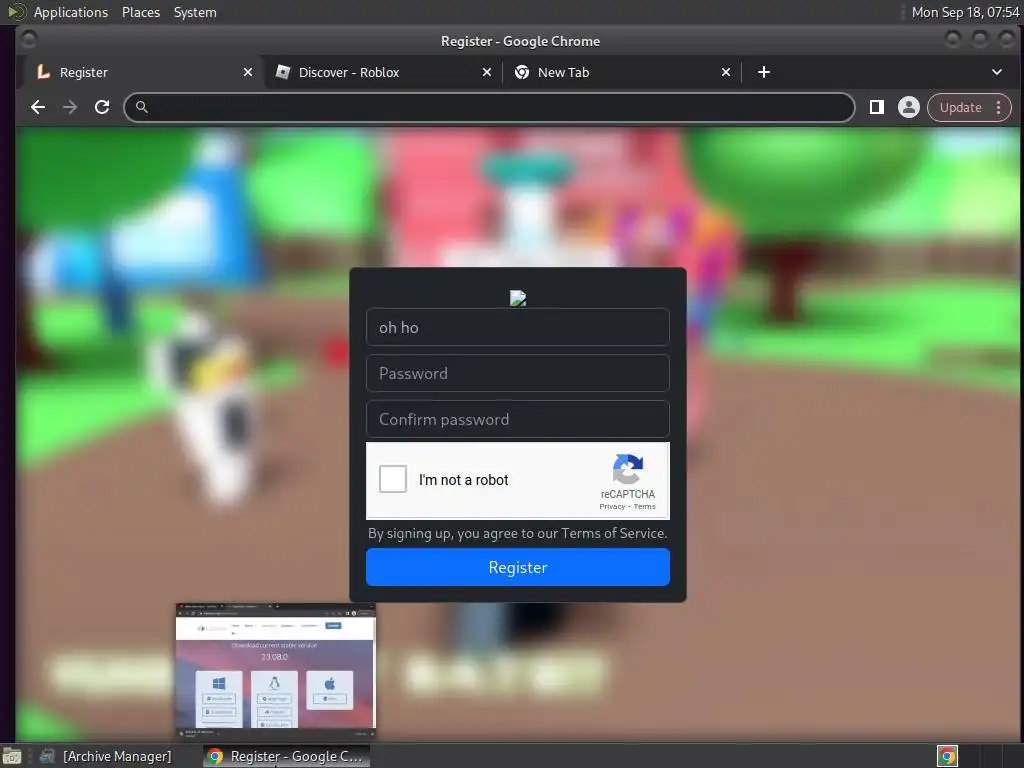Click the blue Register button
Viewport: 1024px width, 768px height.
518,567
